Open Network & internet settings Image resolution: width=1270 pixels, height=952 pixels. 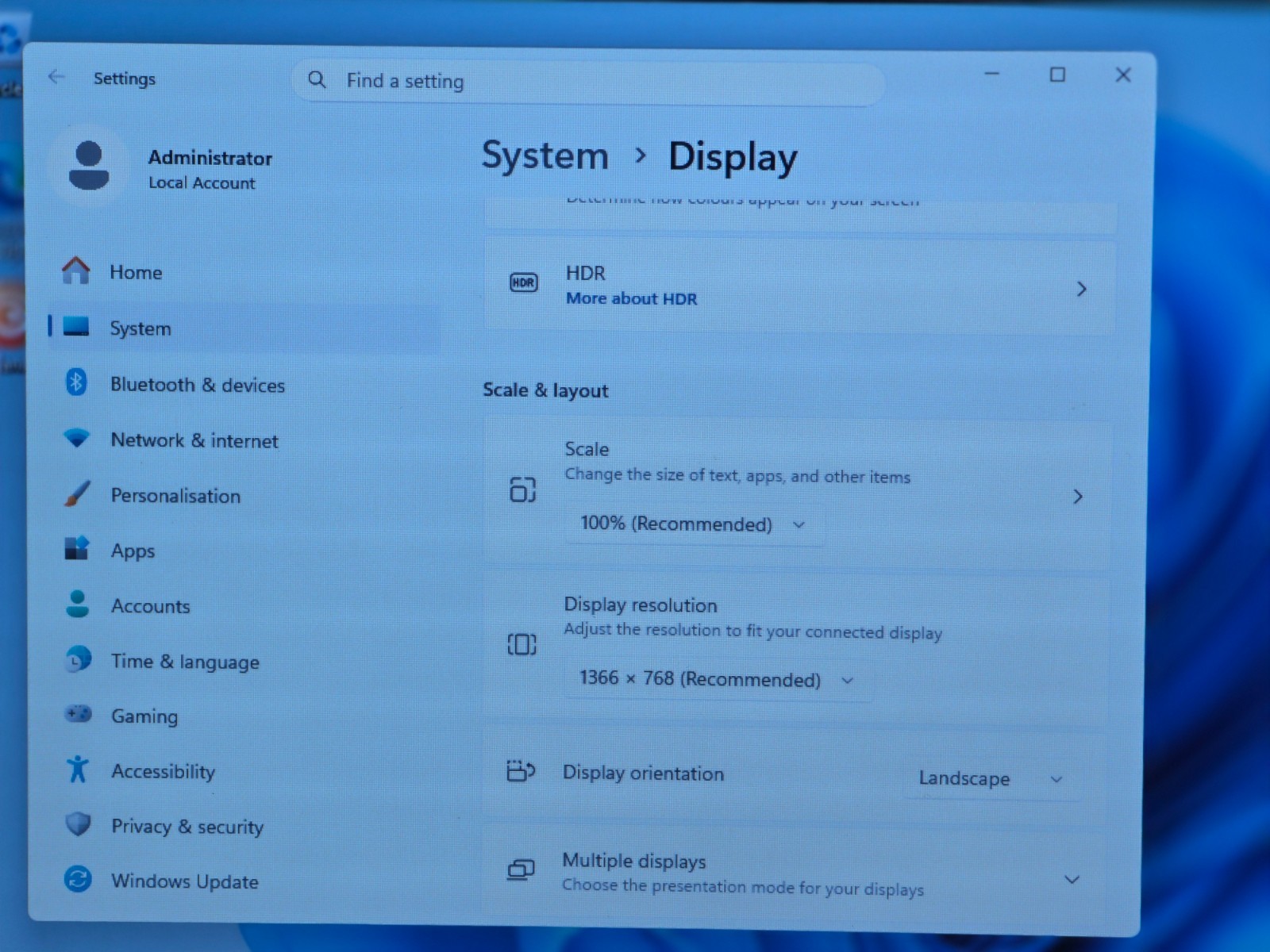pos(242,440)
